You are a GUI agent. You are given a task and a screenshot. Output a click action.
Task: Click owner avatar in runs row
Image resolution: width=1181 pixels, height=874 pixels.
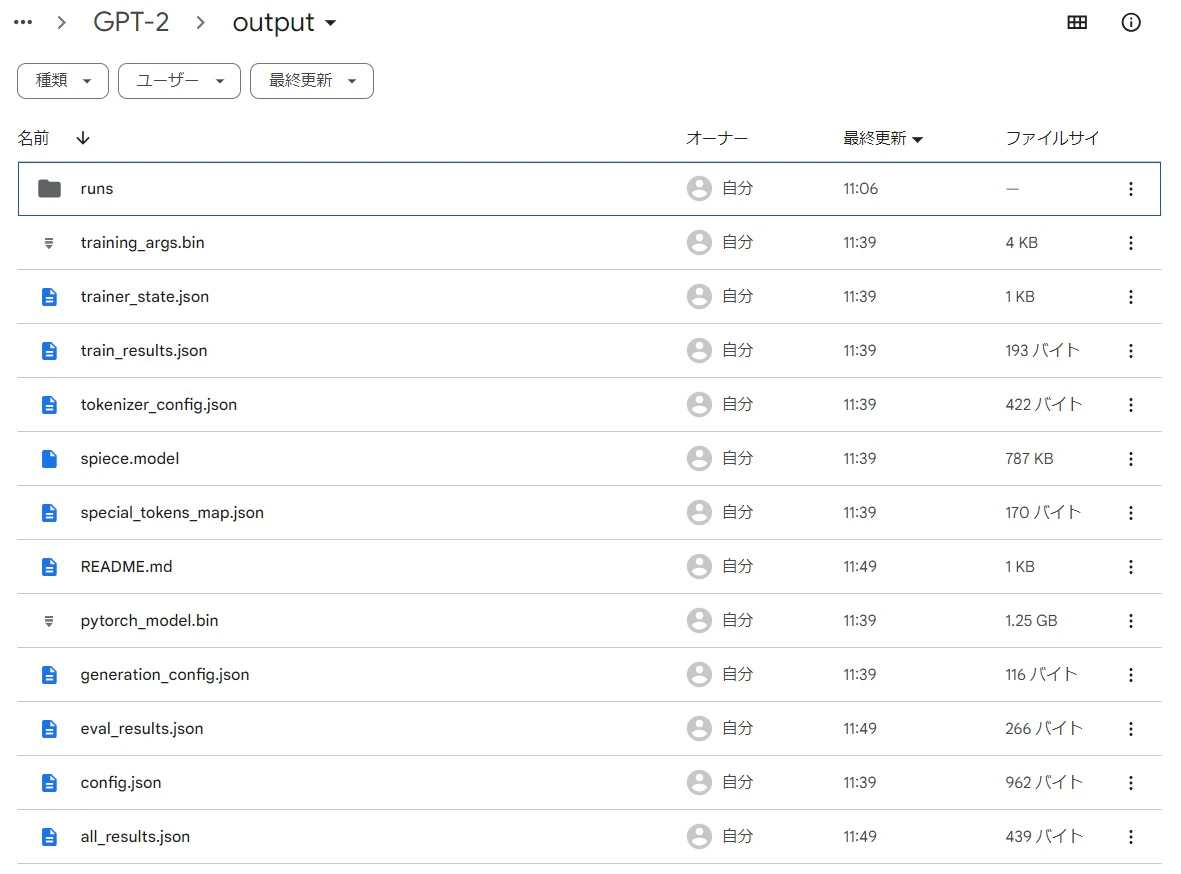pos(699,188)
